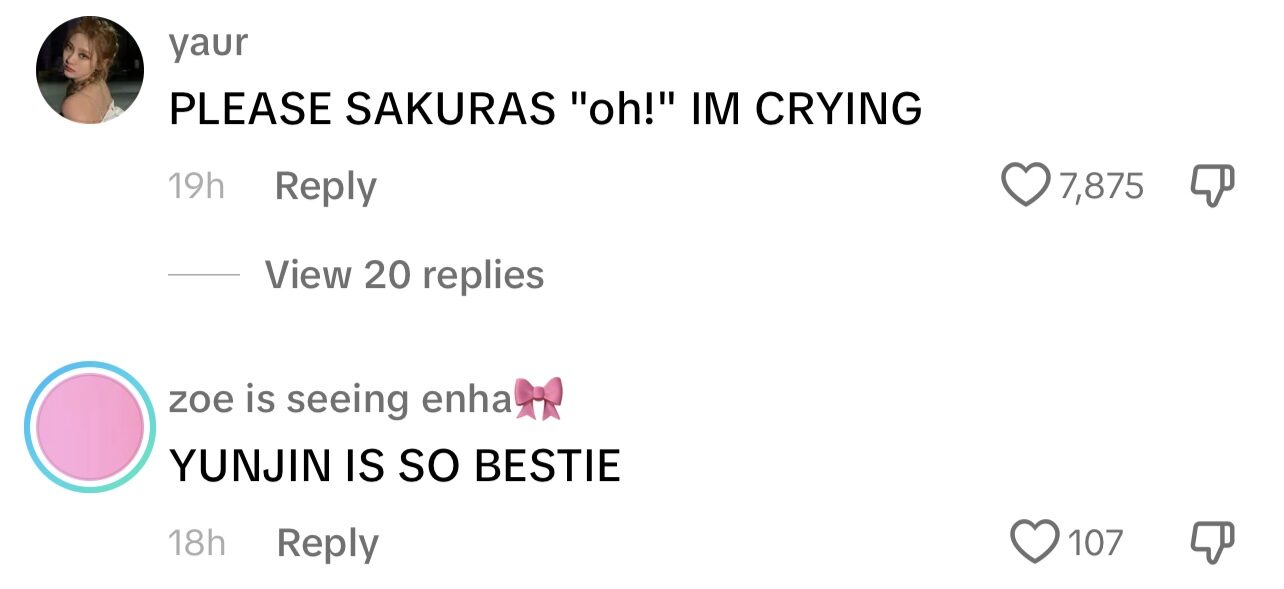Click the word CRYING in yaur's comment

click(838, 109)
